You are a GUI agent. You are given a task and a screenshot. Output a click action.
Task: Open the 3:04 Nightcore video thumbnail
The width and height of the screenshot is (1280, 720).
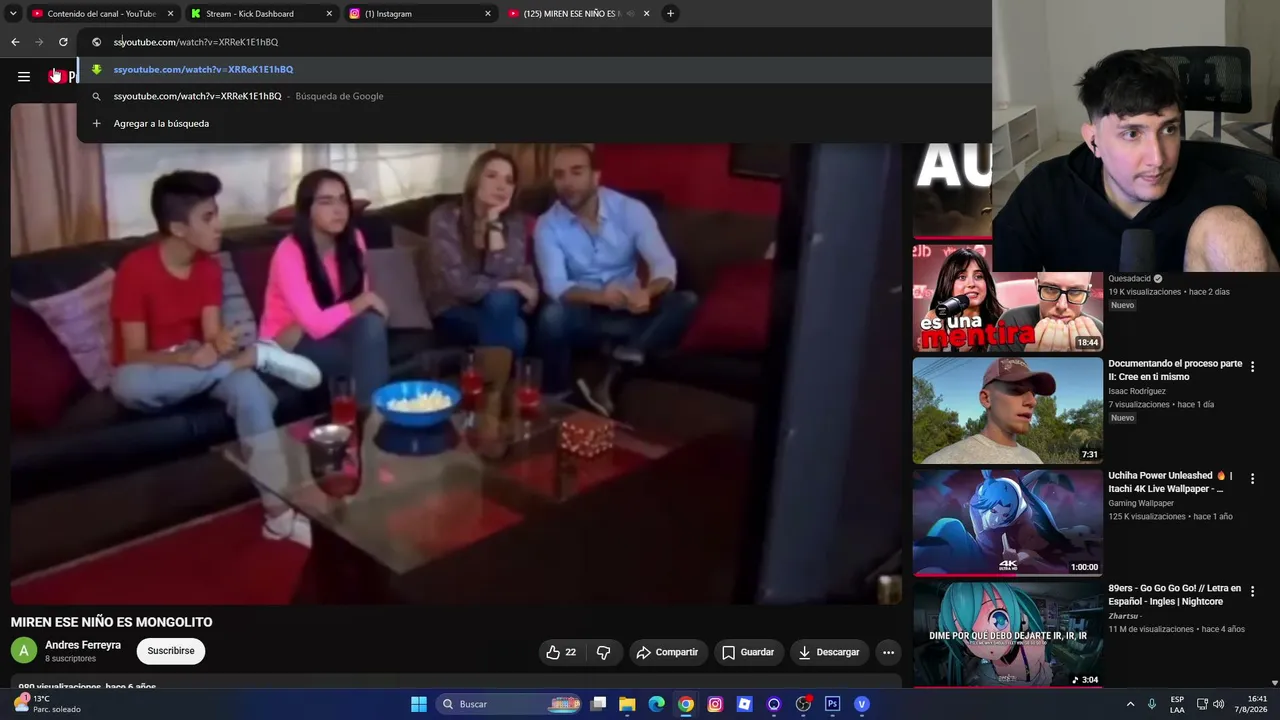[1008, 635]
